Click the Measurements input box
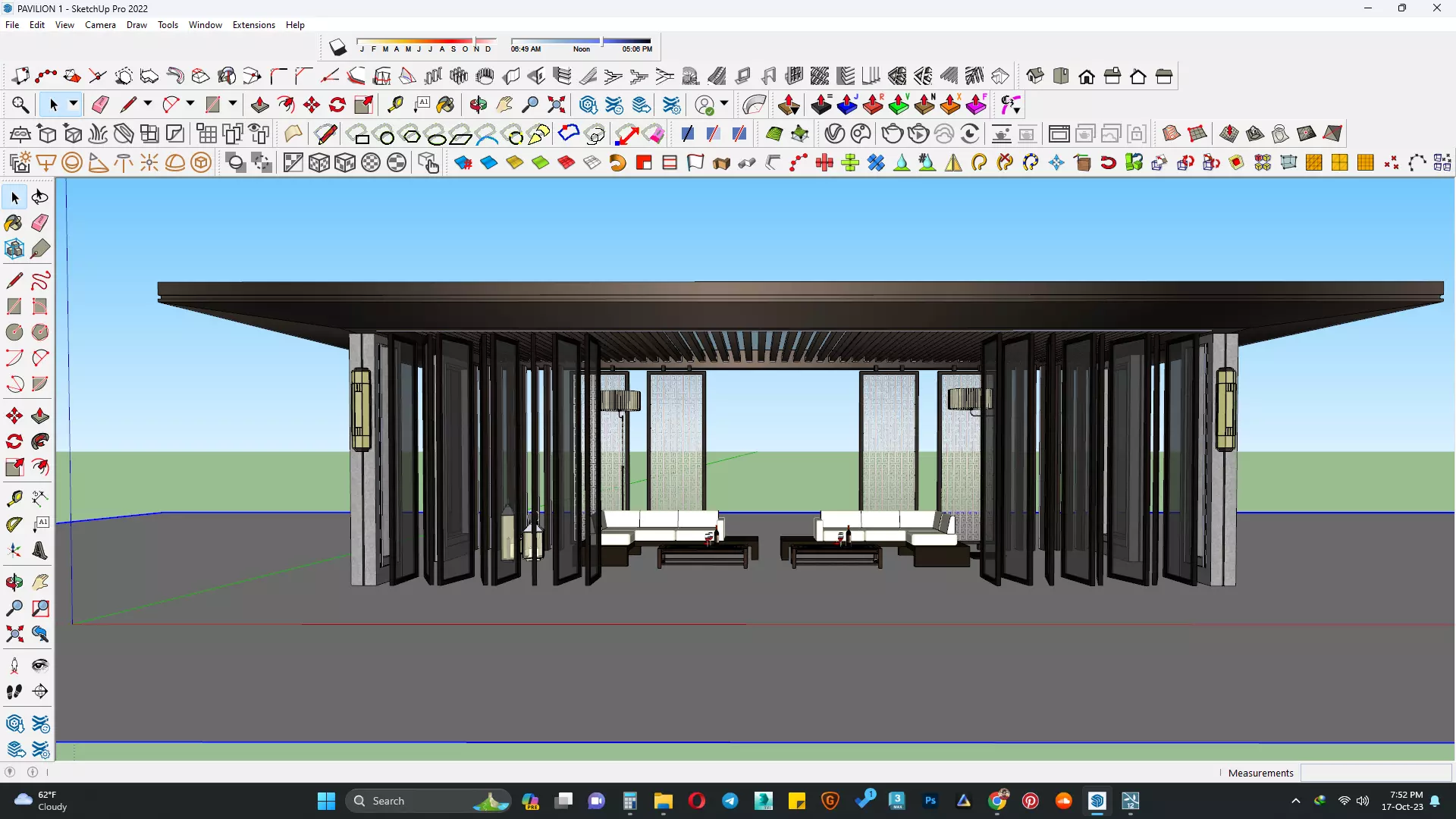Viewport: 1456px width, 819px height. click(x=1376, y=773)
